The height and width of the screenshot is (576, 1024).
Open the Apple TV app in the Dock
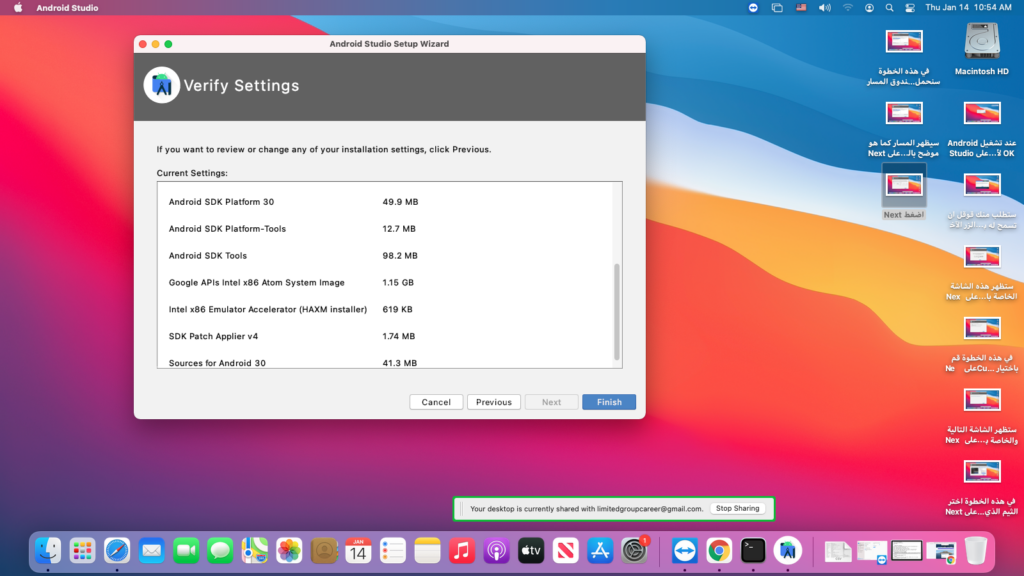click(x=531, y=551)
